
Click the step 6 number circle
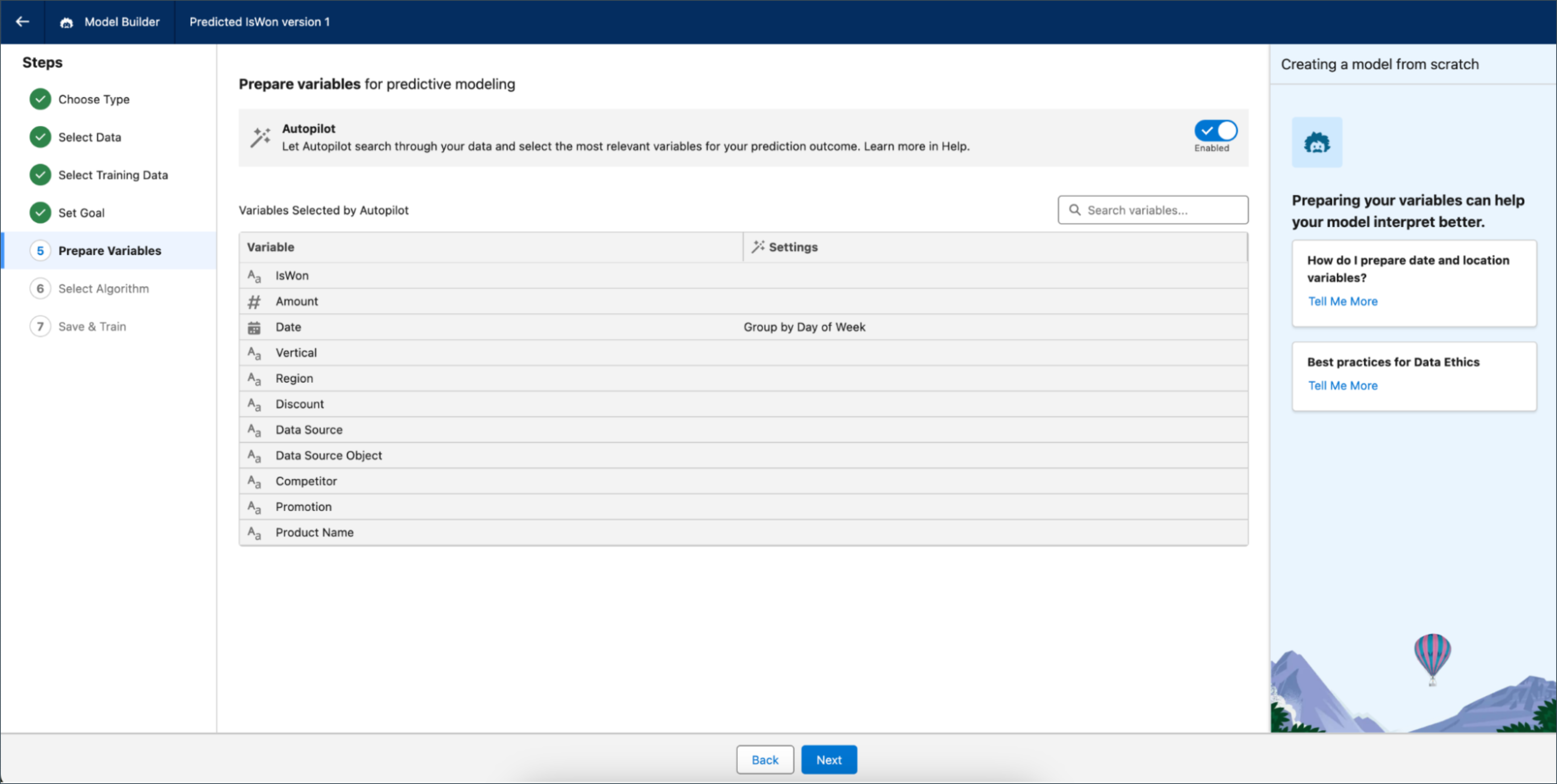(40, 289)
